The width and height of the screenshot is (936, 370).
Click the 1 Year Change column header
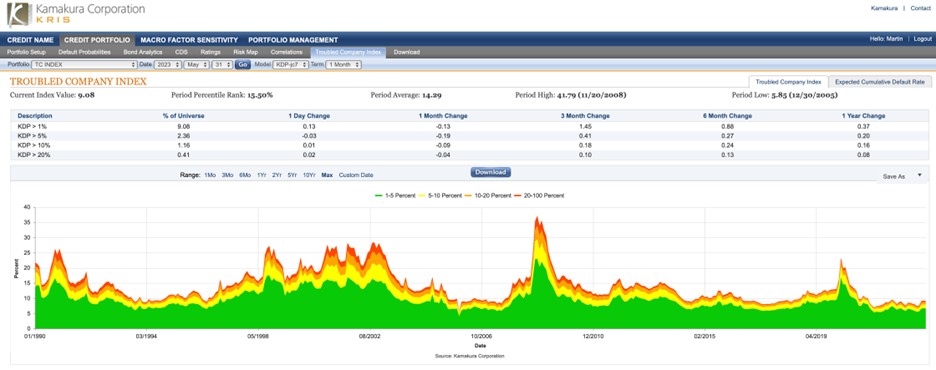(x=863, y=116)
